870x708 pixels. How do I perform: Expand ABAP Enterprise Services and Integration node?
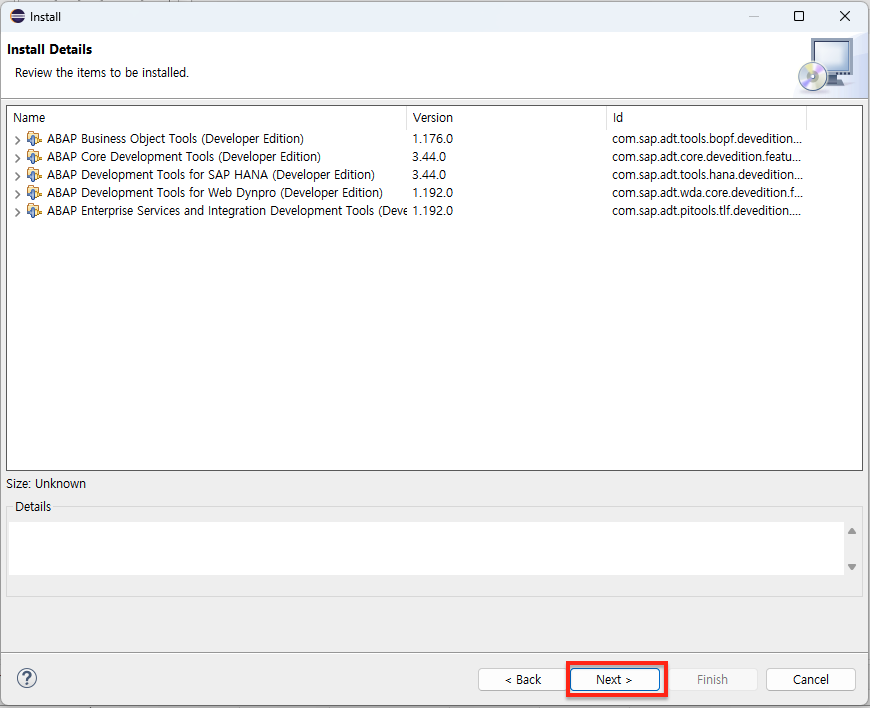pos(17,212)
